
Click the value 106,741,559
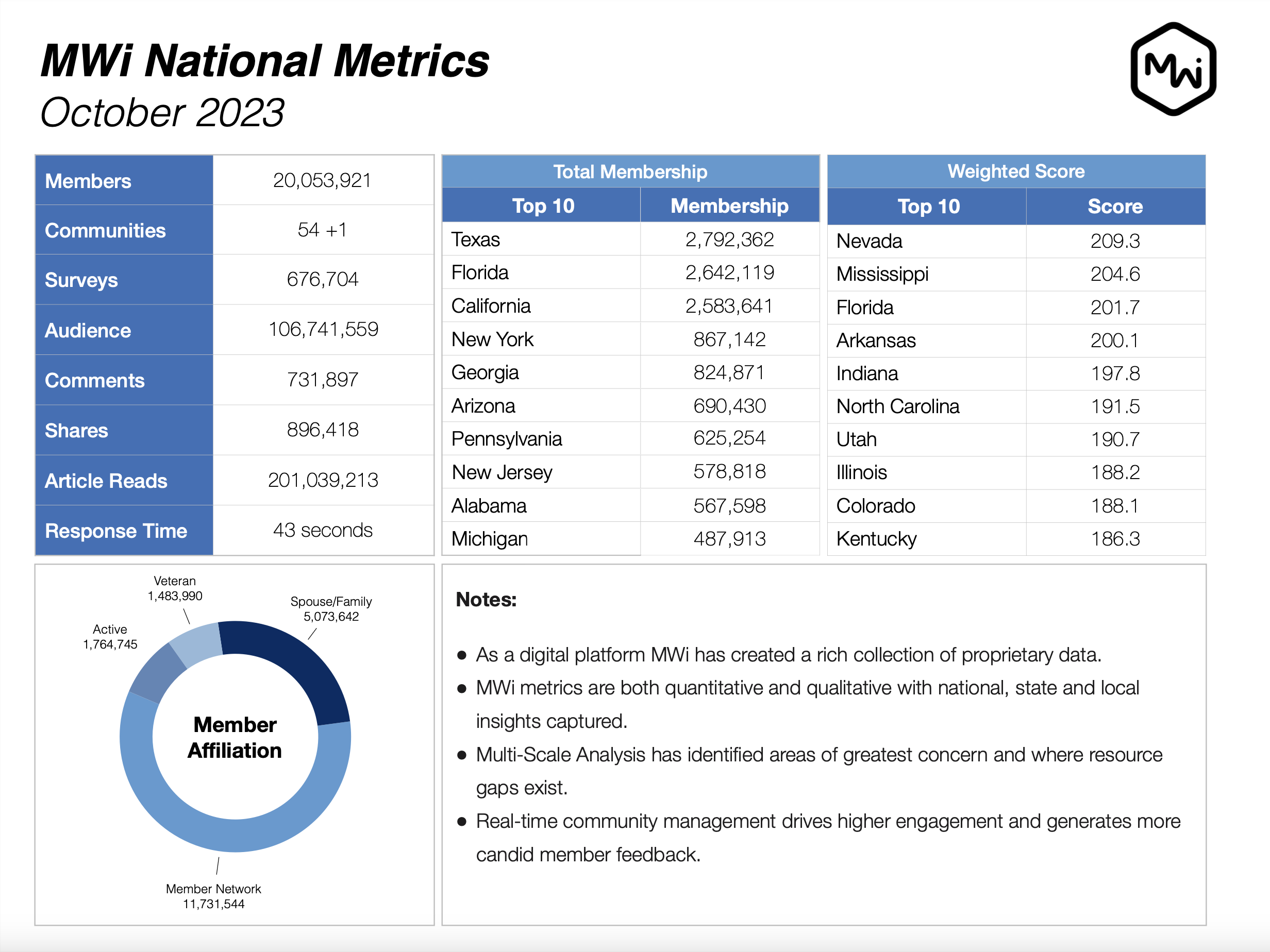click(x=323, y=329)
